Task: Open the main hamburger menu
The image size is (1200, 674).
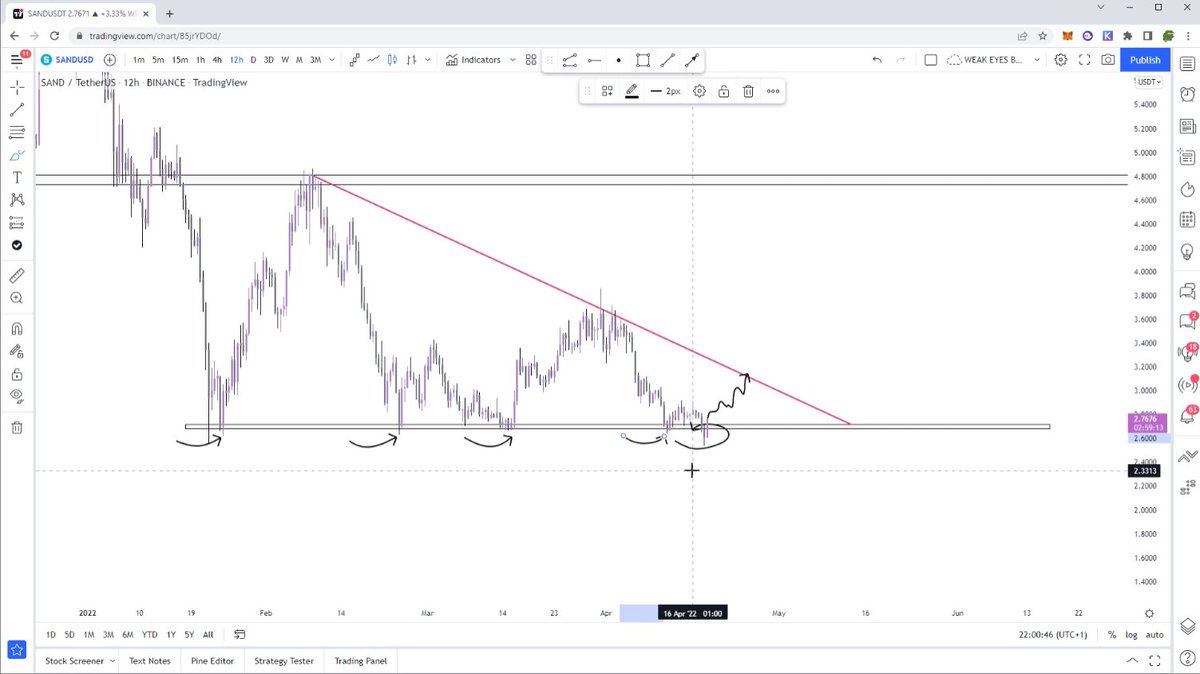Action: (16, 60)
